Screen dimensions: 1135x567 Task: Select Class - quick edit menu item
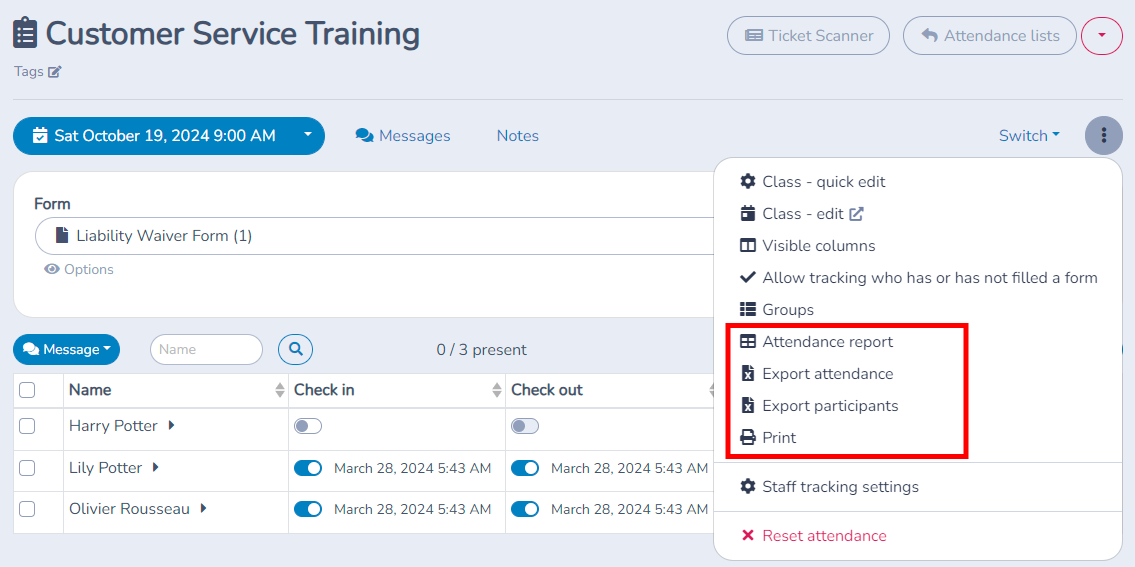(812, 182)
